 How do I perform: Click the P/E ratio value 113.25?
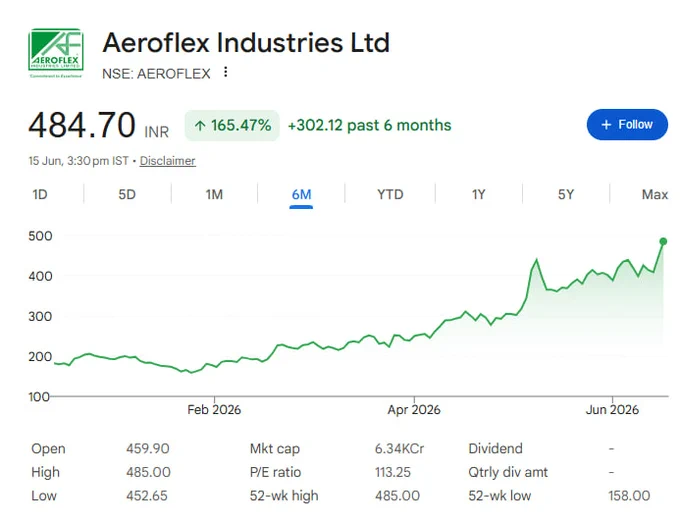pos(393,472)
